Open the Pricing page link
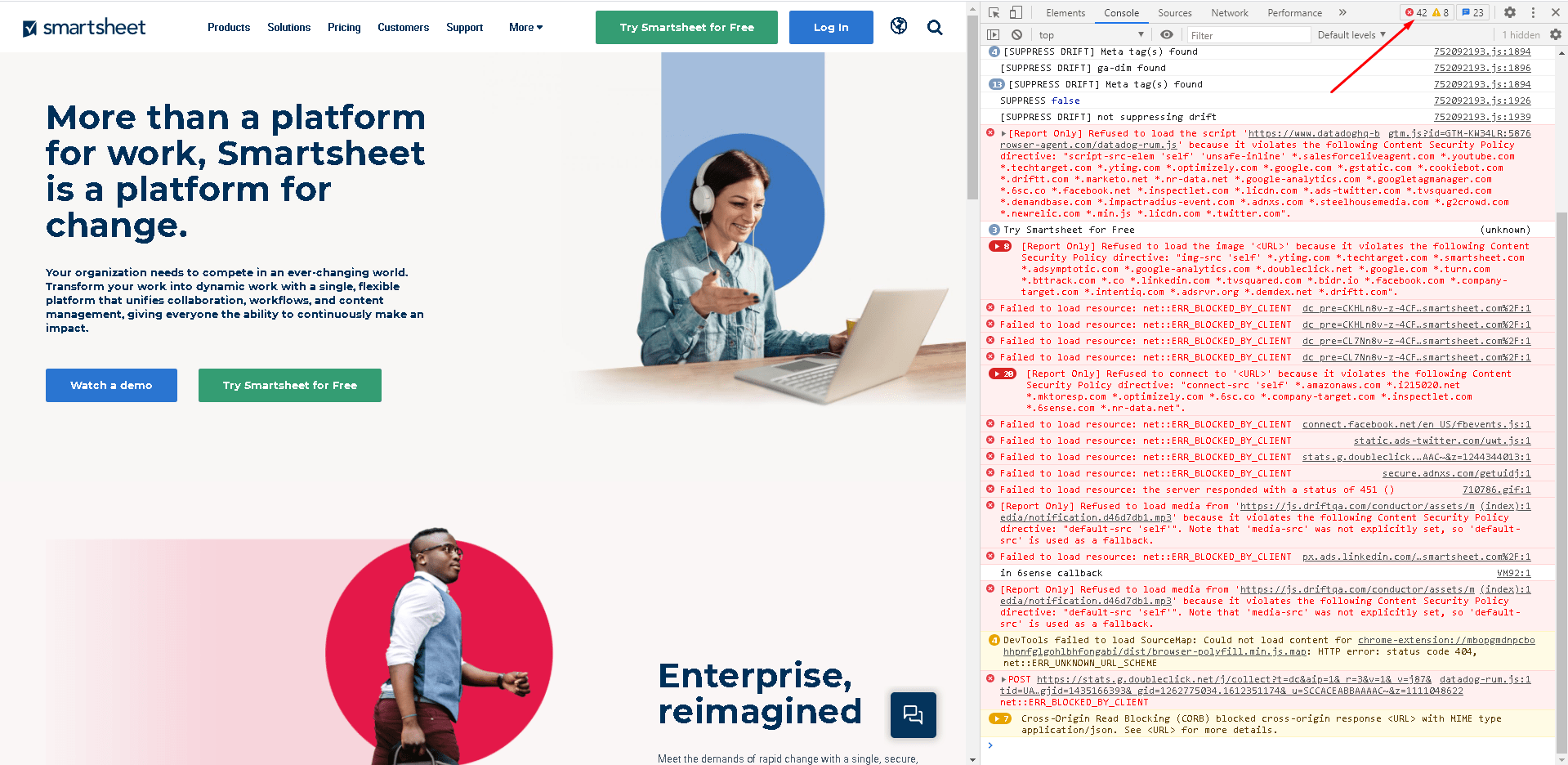This screenshot has width=1568, height=765. click(x=344, y=27)
